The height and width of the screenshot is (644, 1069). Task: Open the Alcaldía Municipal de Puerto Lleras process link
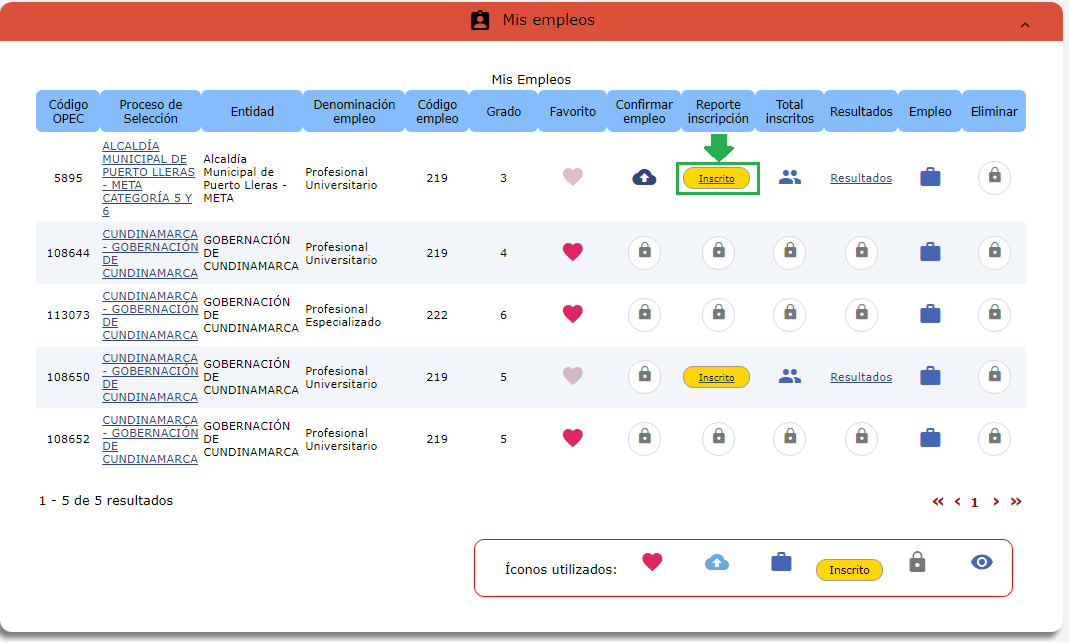(x=146, y=178)
